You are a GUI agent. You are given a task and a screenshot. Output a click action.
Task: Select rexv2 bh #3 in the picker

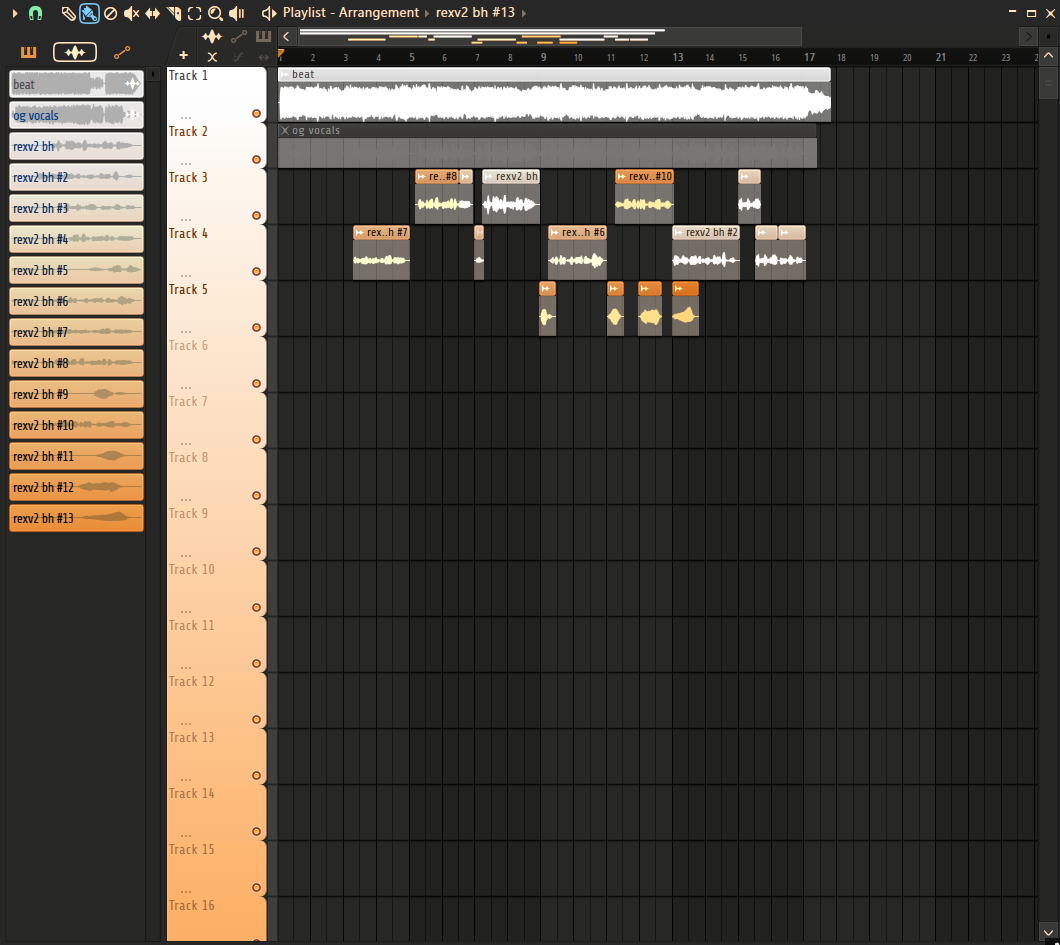76,208
